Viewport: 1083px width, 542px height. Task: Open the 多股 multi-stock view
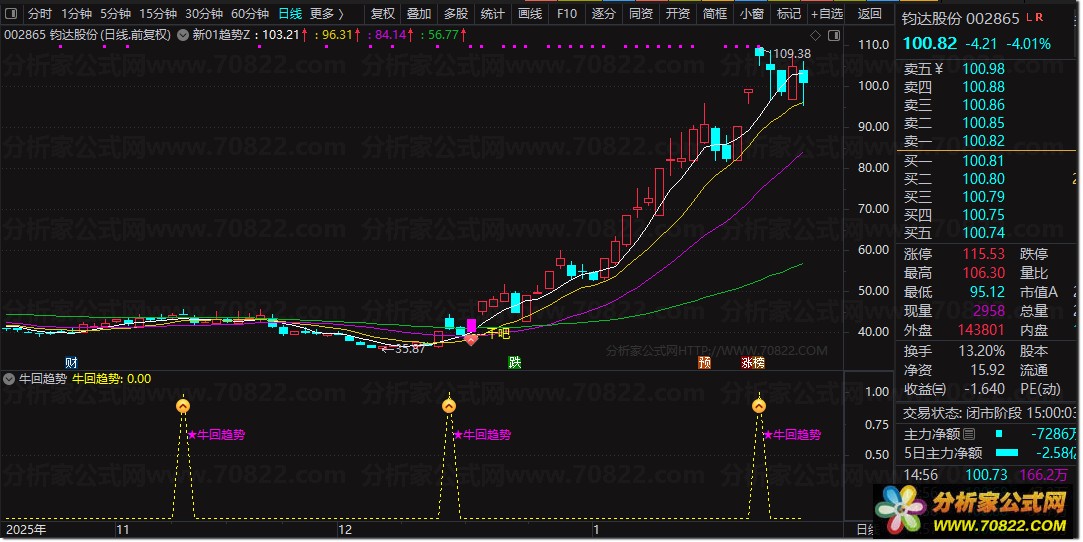pyautogui.click(x=456, y=13)
